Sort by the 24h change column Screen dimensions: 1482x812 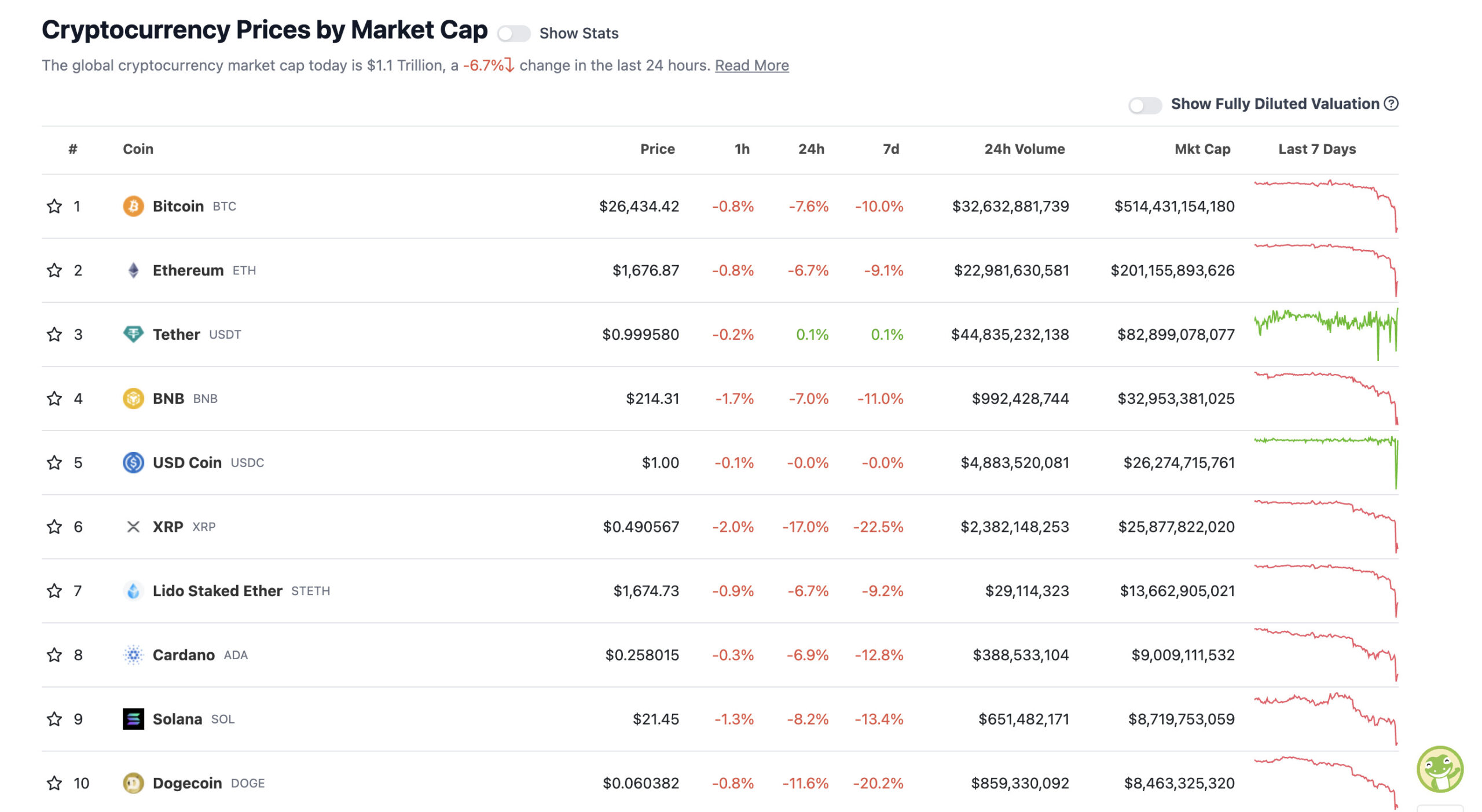811,149
